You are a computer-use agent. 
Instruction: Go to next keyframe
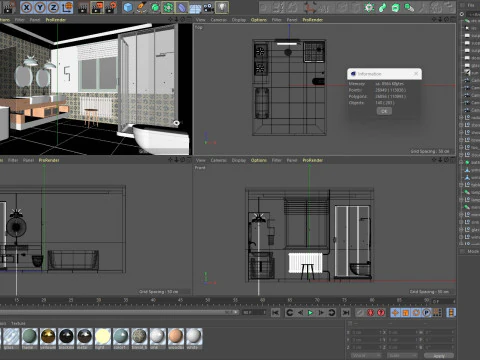[331, 313]
